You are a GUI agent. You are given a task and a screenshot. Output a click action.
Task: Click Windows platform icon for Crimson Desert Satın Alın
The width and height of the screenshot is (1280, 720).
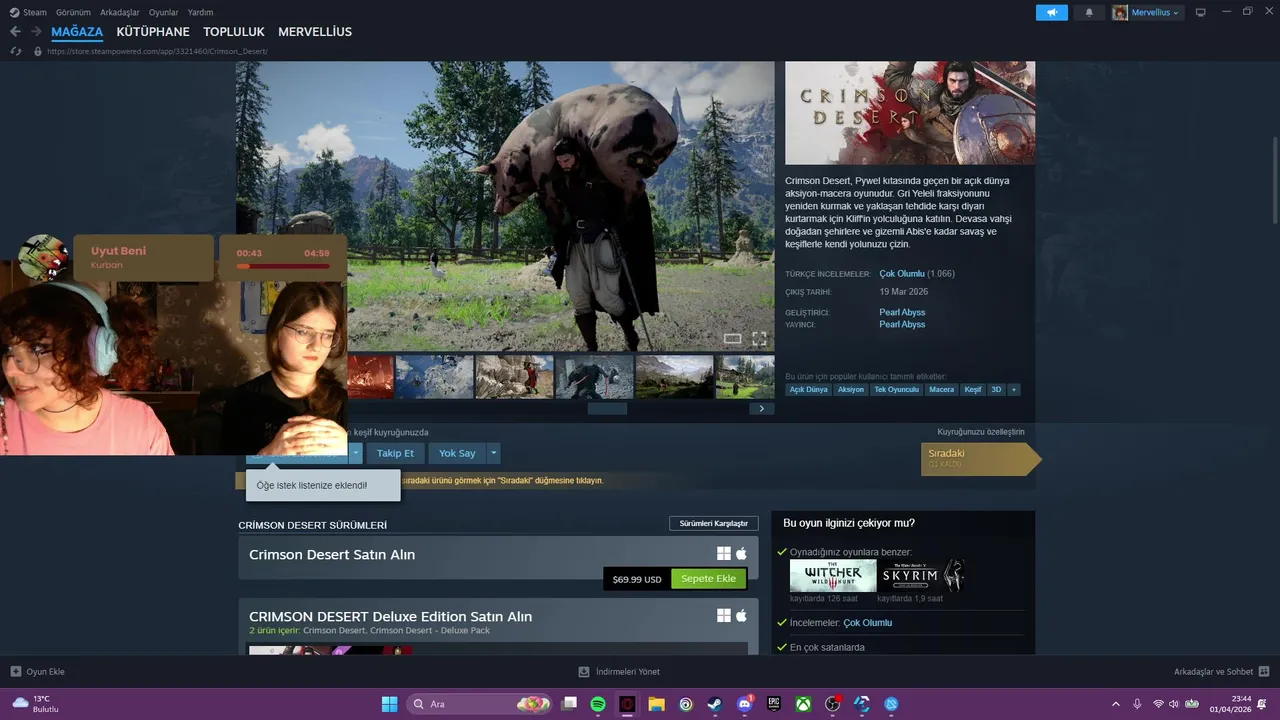click(x=724, y=554)
